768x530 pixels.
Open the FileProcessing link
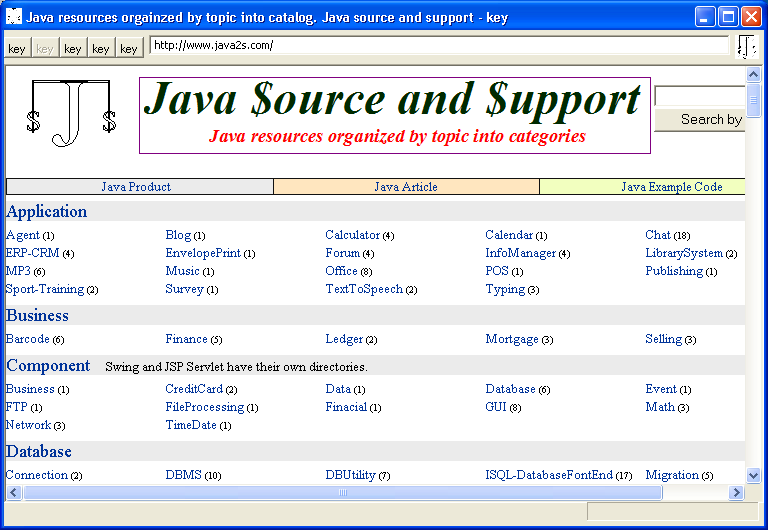(205, 407)
